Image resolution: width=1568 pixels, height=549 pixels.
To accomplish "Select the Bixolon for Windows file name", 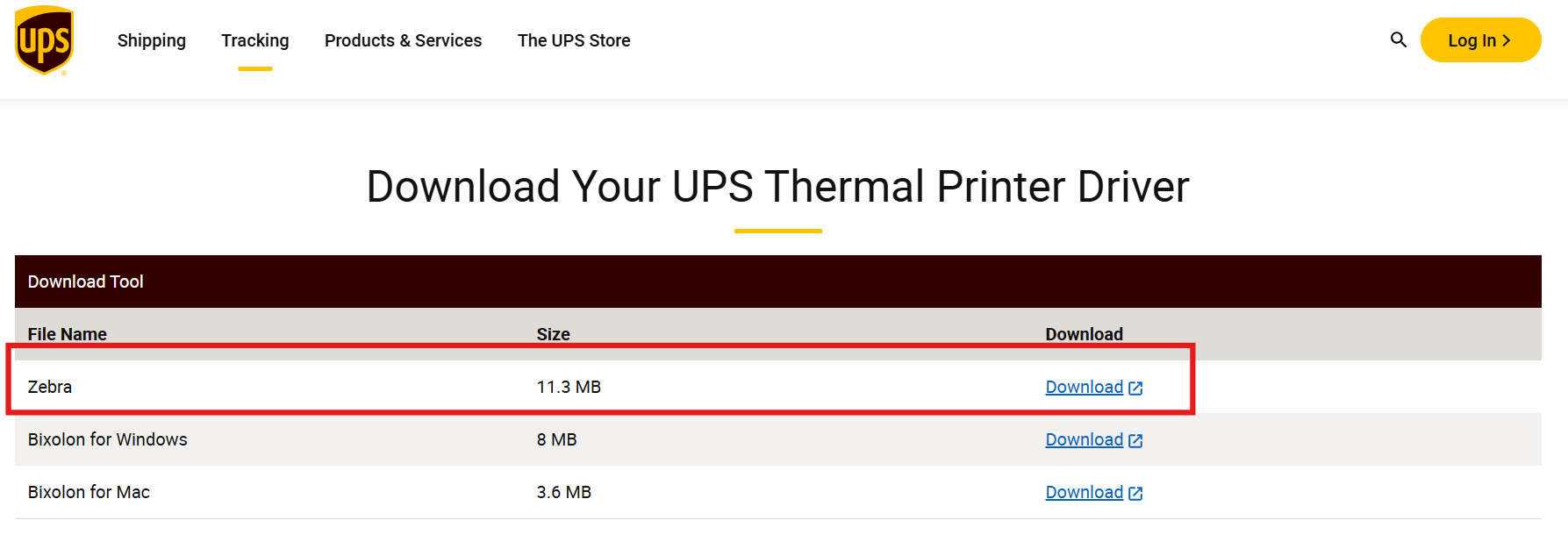I will 108,439.
